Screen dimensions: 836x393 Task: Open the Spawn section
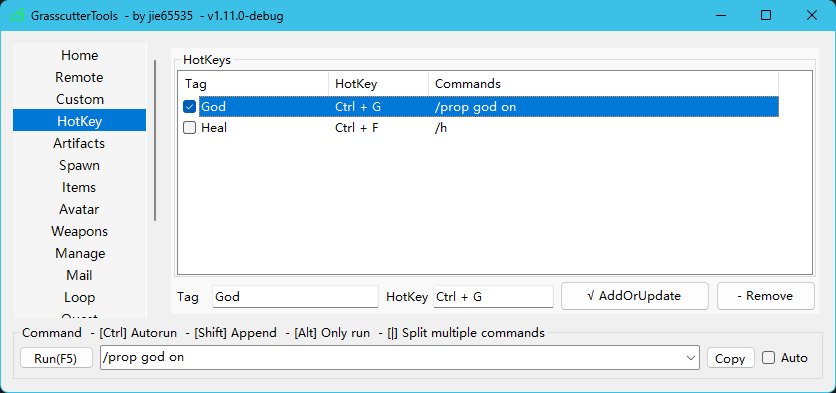tap(79, 165)
